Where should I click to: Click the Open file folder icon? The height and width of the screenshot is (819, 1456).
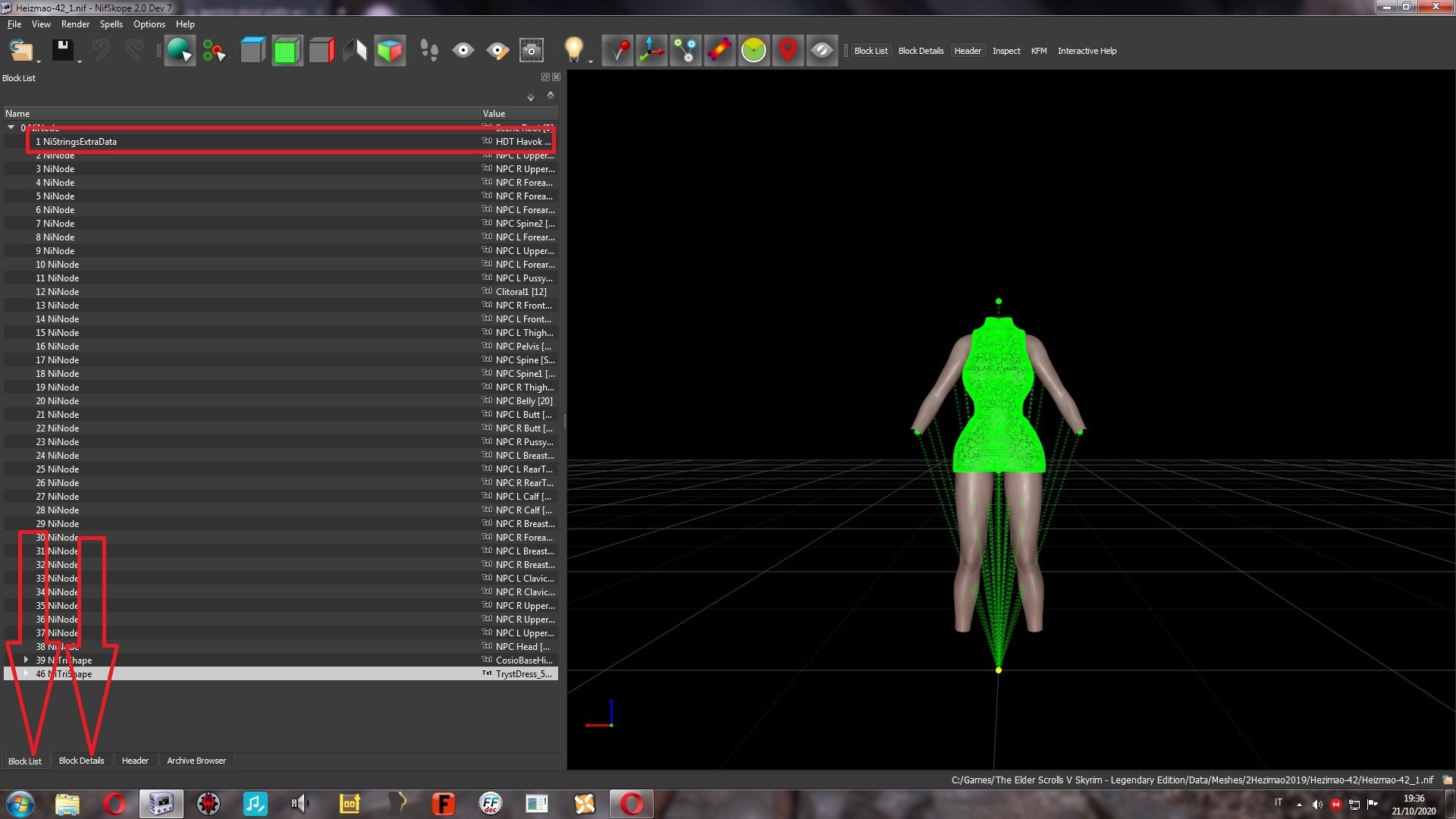(x=20, y=51)
